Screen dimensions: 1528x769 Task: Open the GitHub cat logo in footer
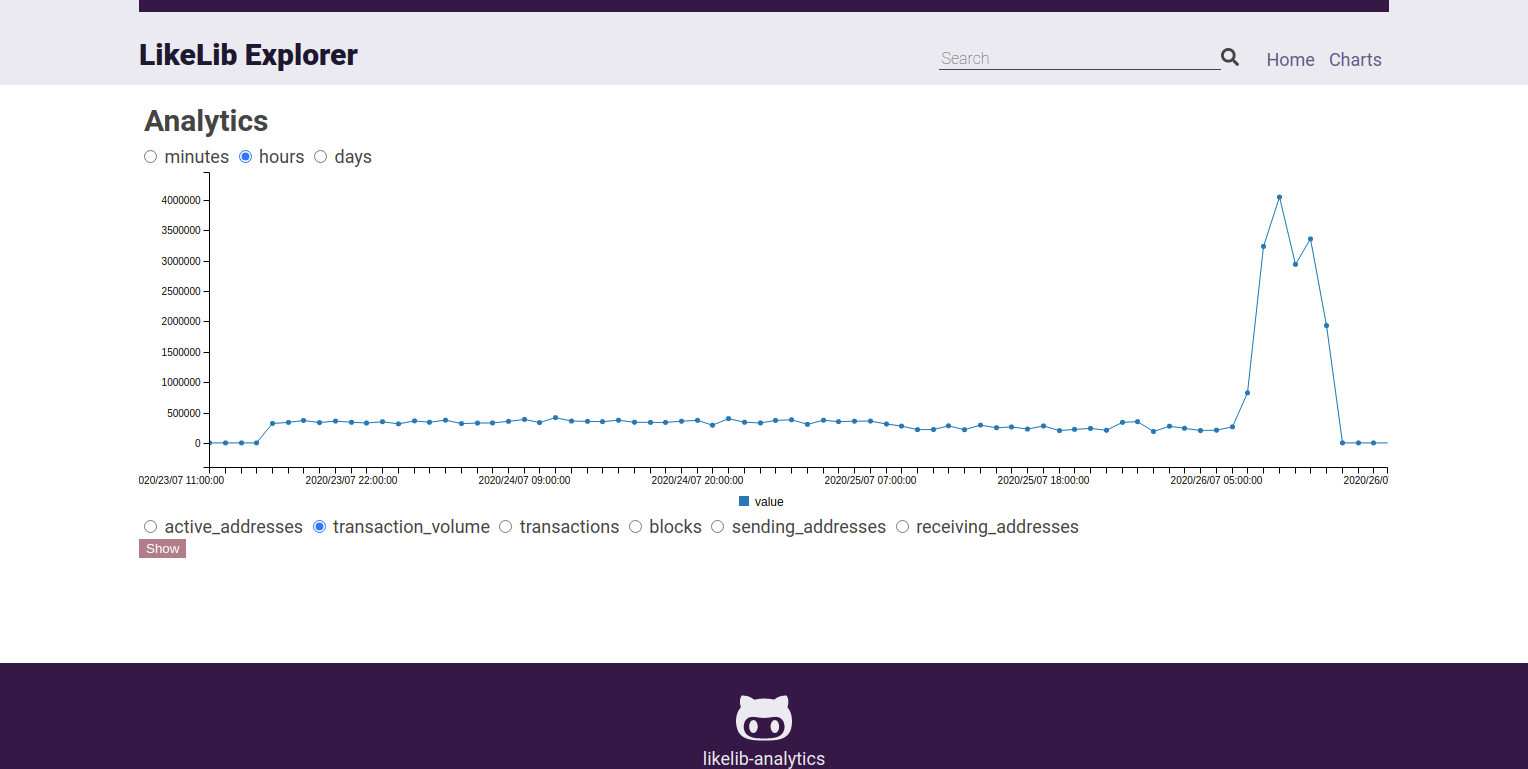click(x=764, y=717)
